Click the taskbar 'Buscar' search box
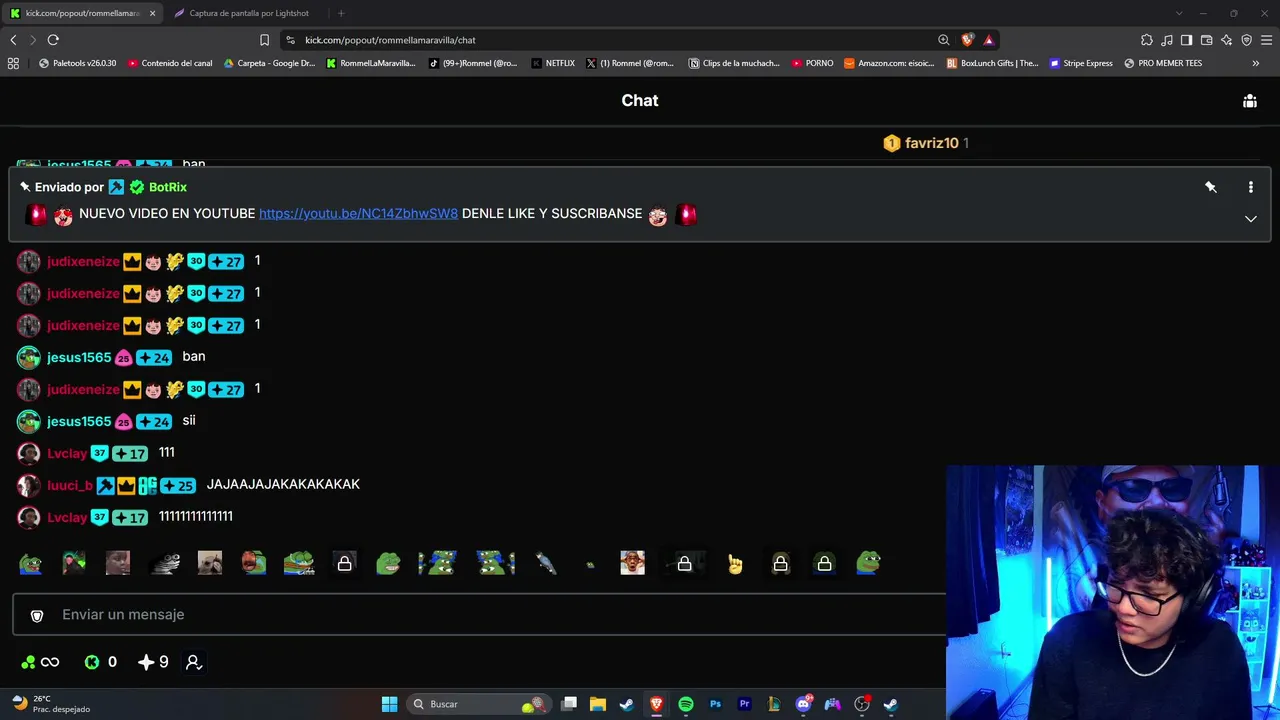The image size is (1280, 720). click(478, 704)
